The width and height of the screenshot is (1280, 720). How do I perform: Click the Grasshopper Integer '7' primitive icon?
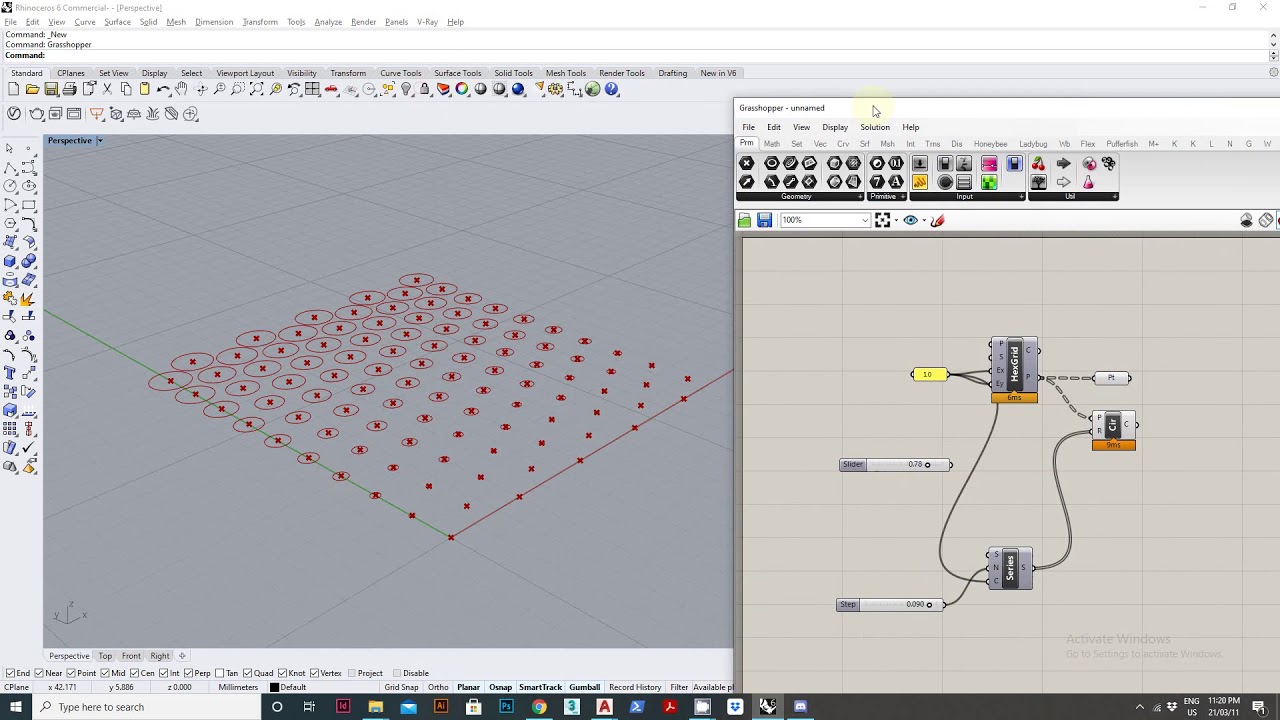(877, 182)
